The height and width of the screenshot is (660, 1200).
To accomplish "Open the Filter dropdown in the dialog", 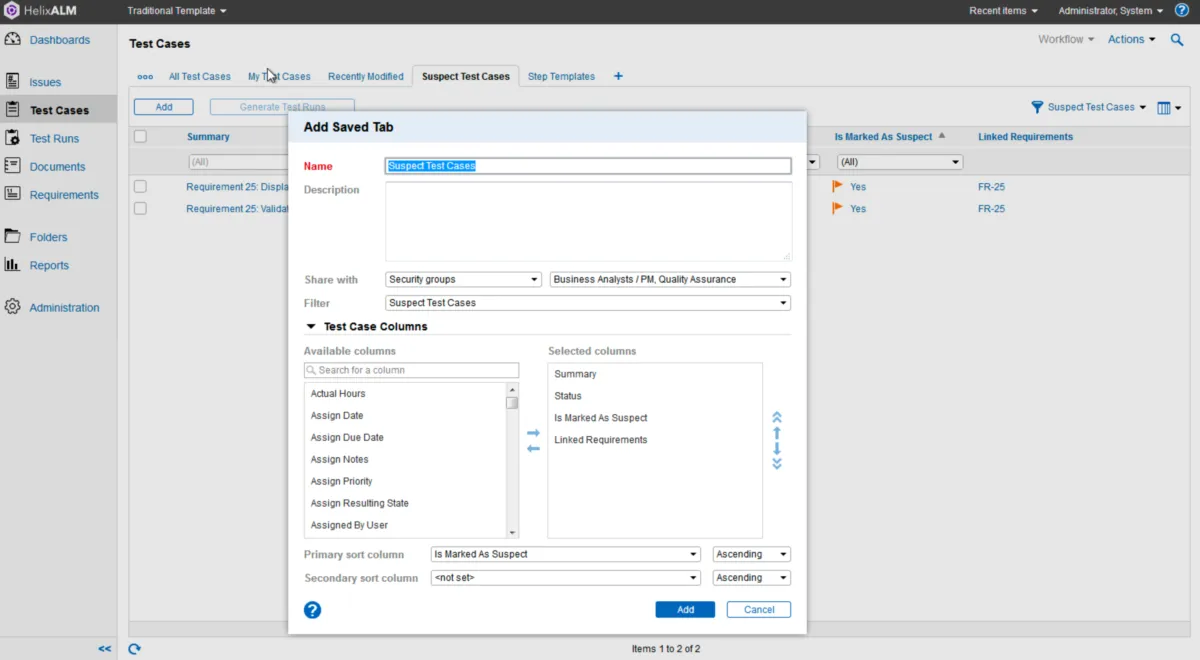I will point(588,303).
